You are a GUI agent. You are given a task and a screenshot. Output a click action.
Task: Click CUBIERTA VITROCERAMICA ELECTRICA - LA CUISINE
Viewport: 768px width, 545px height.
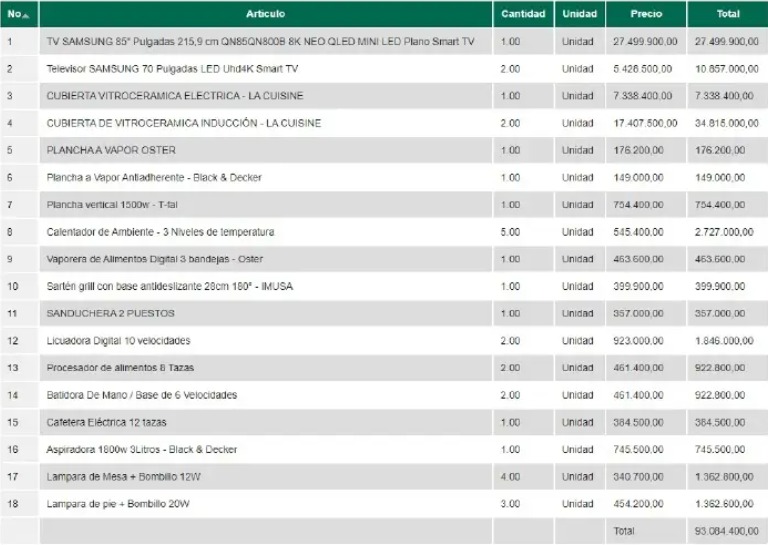175,96
